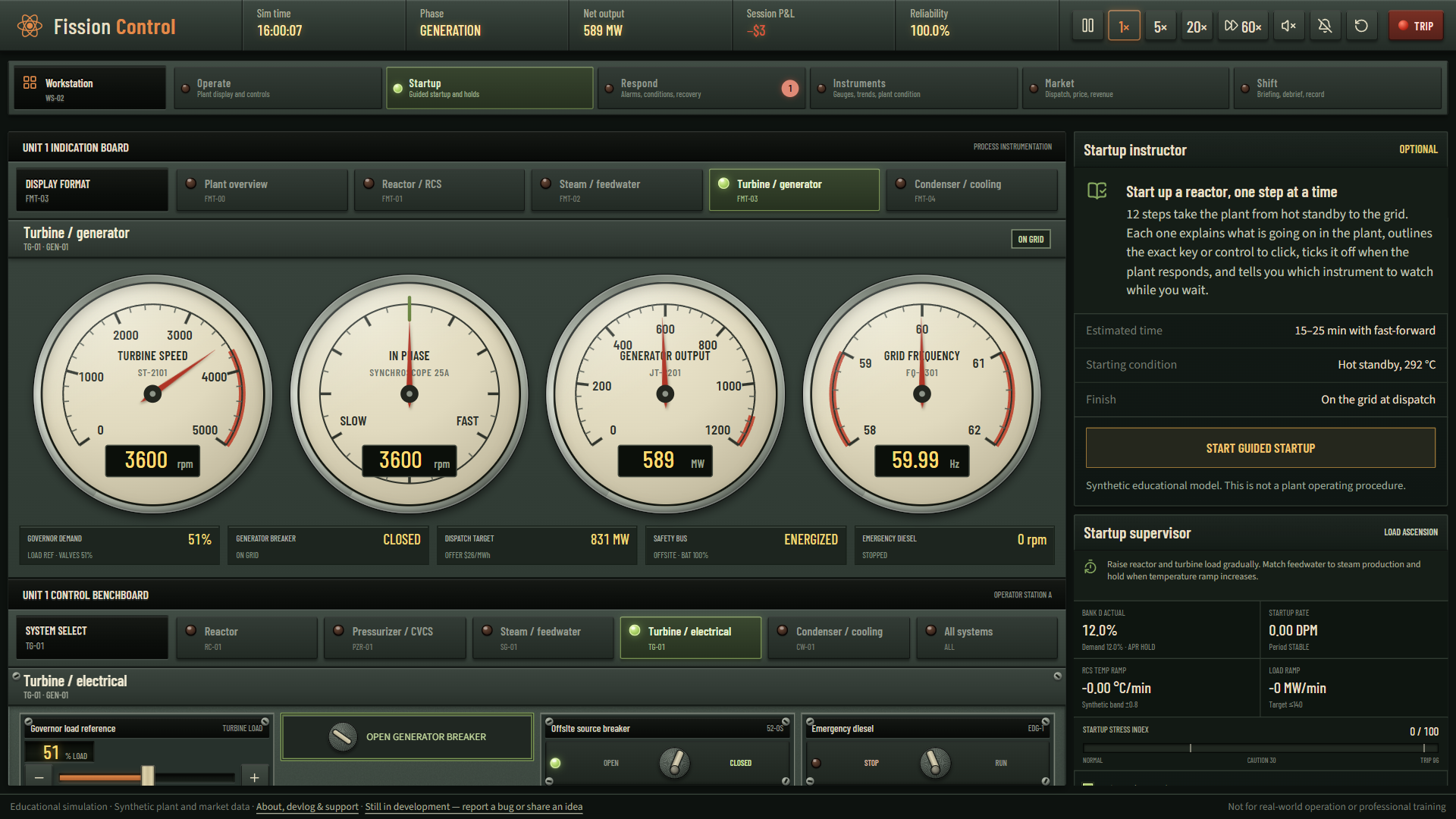Viewport: 1456px width, 819px height.
Task: Turn the Offsite source breaker knob
Action: [674, 763]
